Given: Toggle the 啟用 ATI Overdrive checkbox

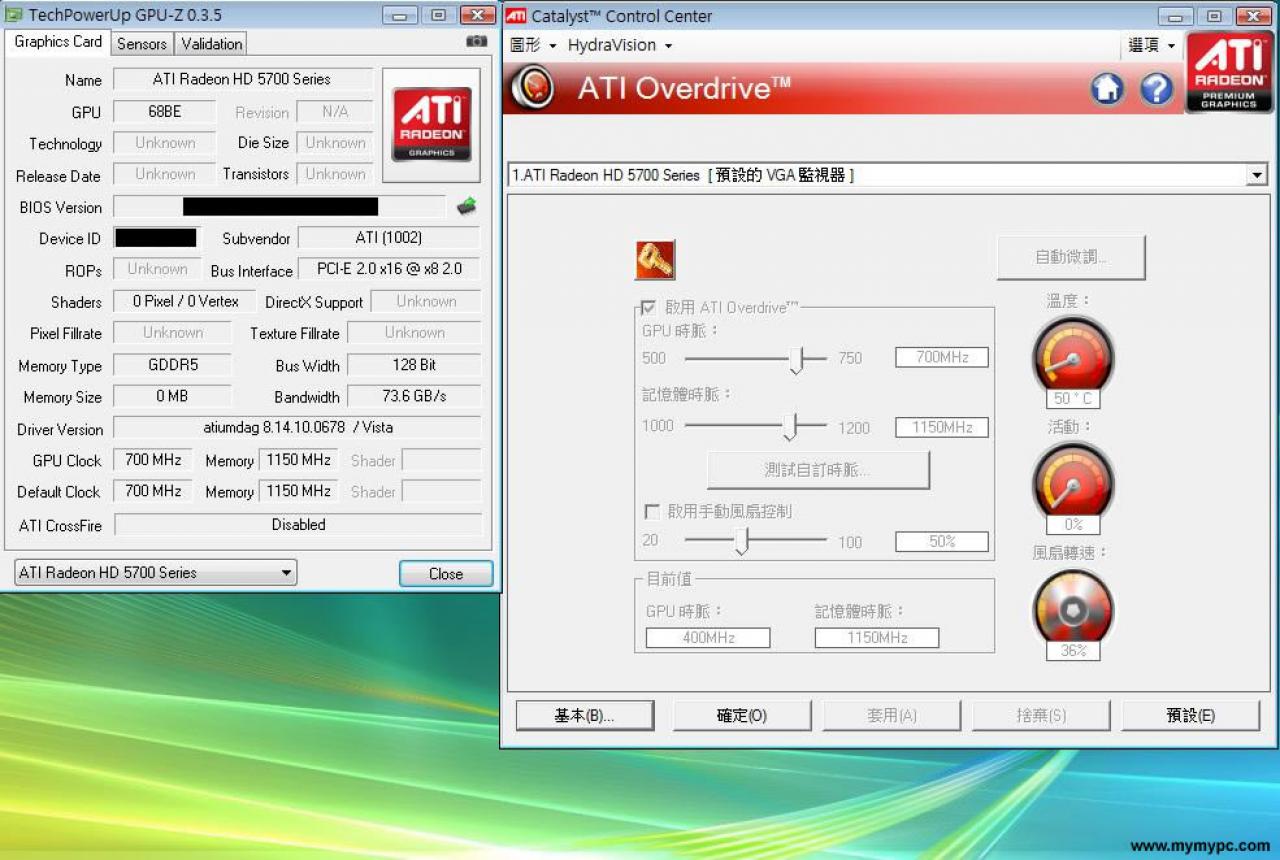Looking at the screenshot, I should (x=649, y=308).
